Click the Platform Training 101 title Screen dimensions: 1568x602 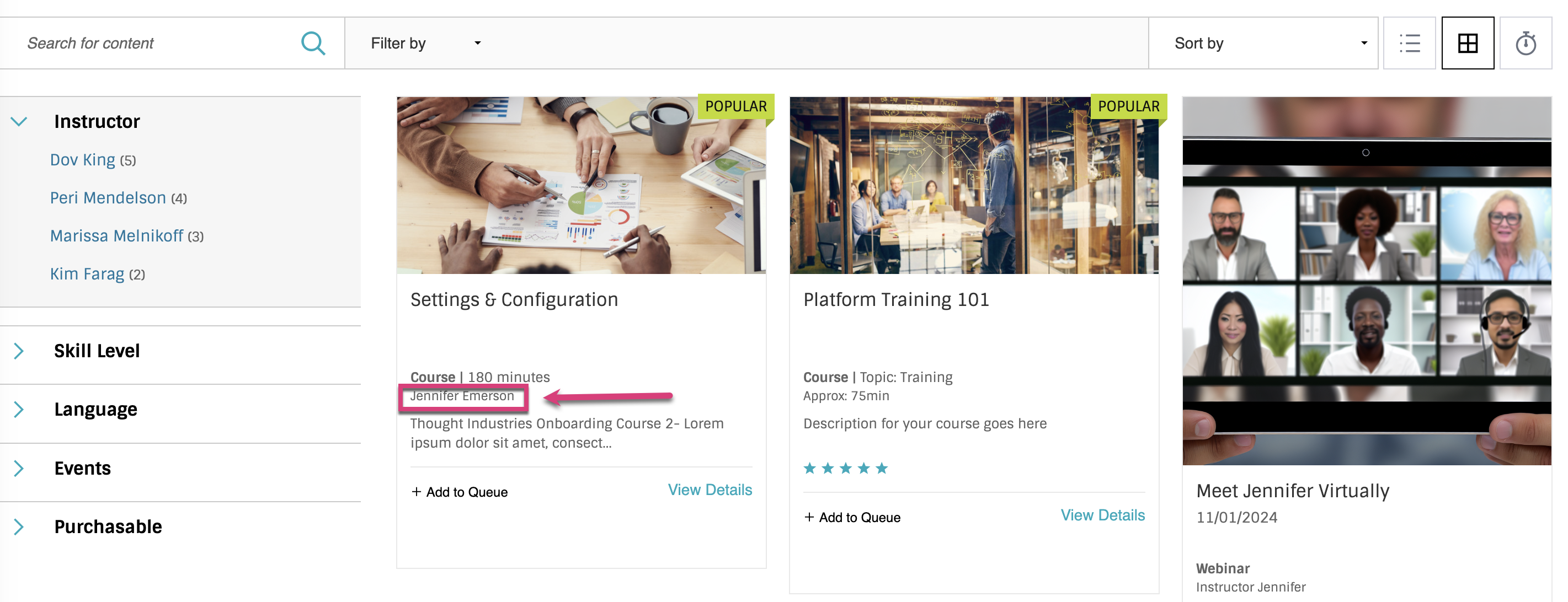click(896, 300)
